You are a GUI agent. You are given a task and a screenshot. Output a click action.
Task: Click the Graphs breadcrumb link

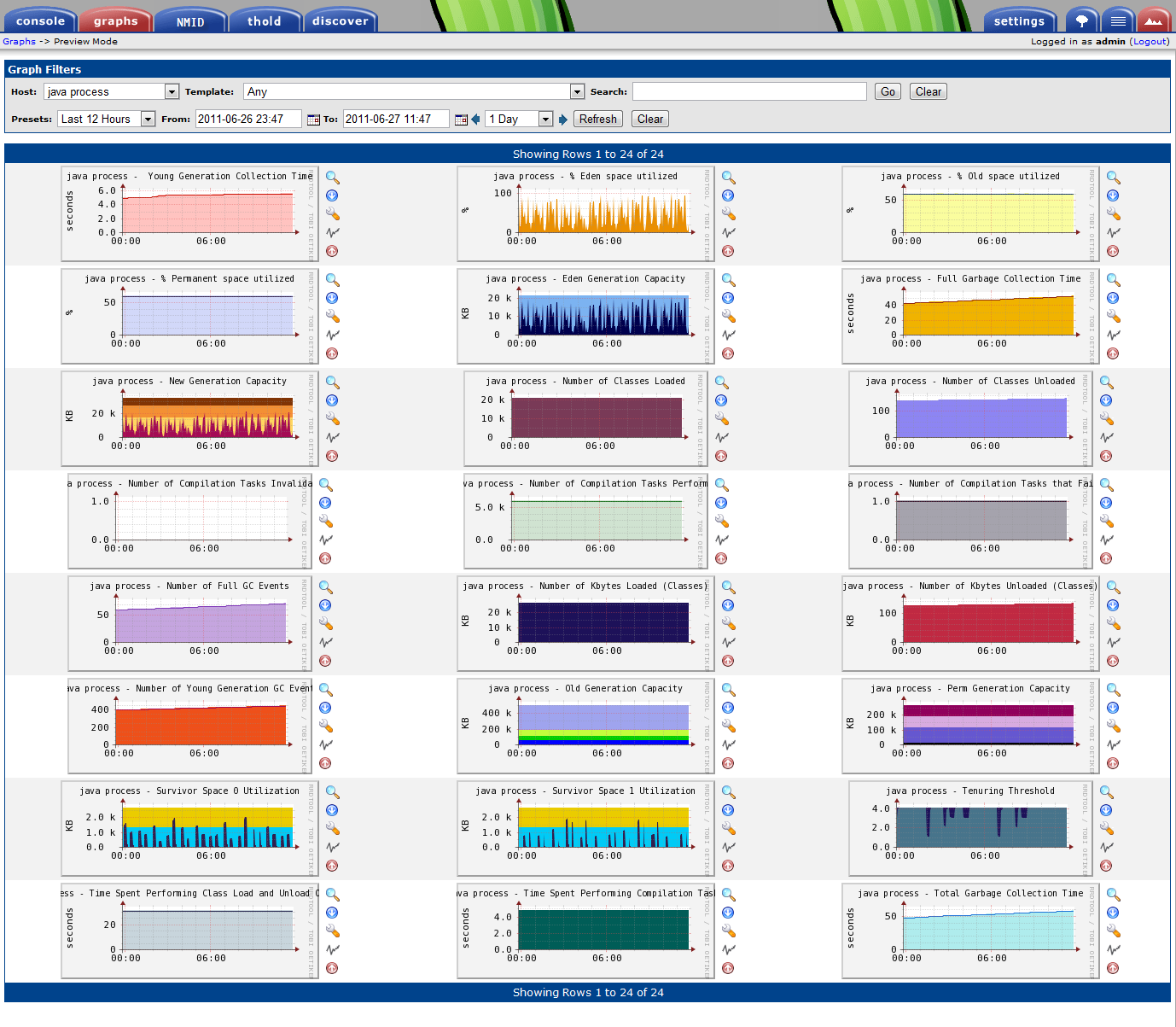click(19, 41)
